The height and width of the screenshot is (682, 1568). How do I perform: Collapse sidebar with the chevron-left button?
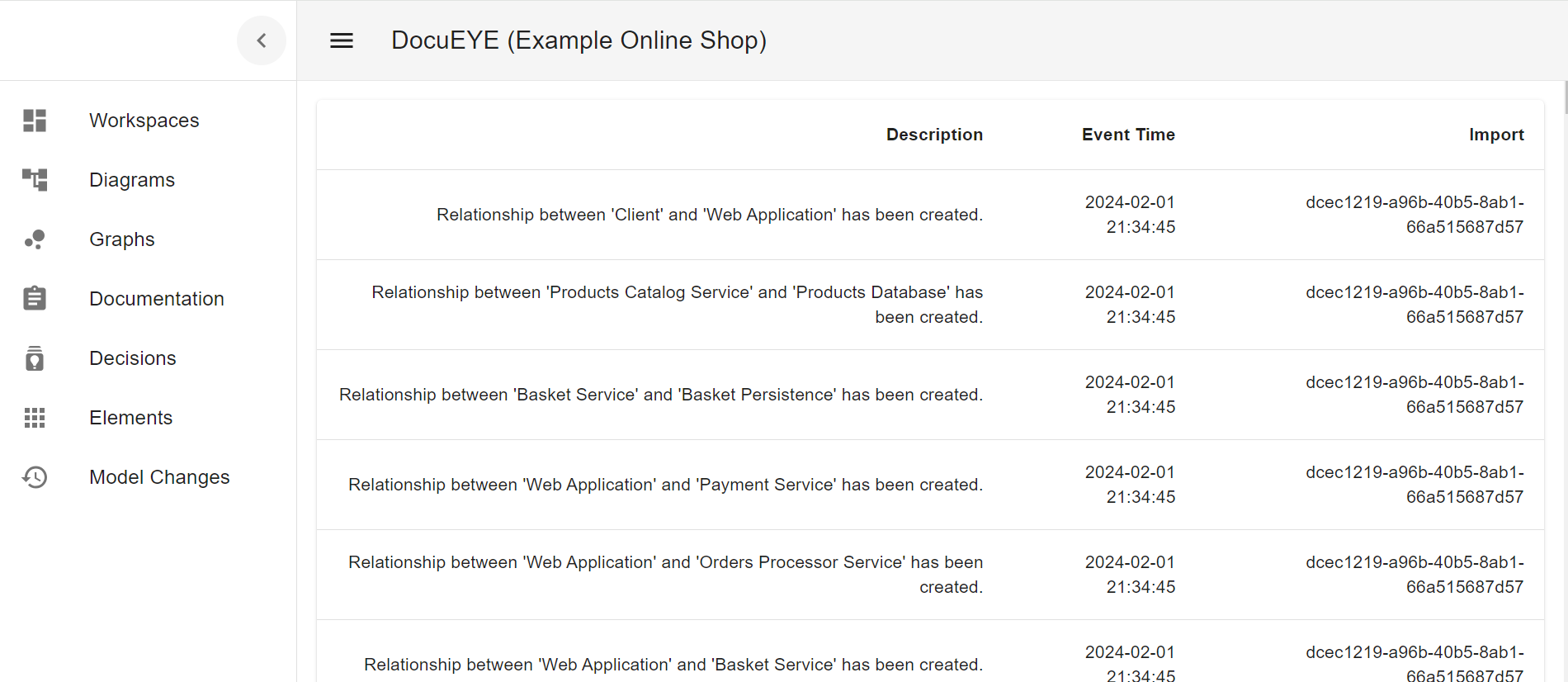click(262, 40)
